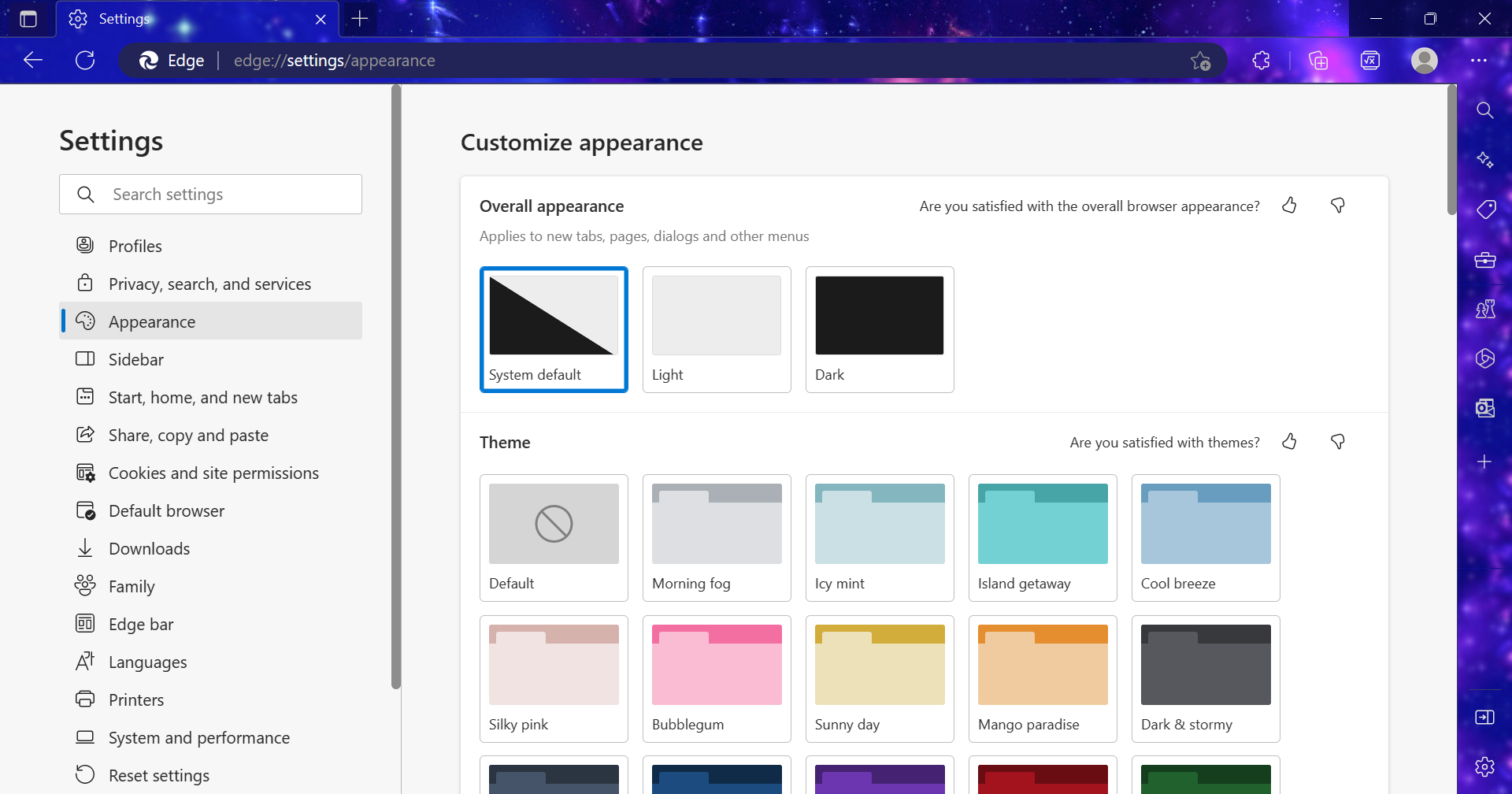This screenshot has height=794, width=1512.
Task: Open the sidebar Outlook icon
Action: (1484, 408)
